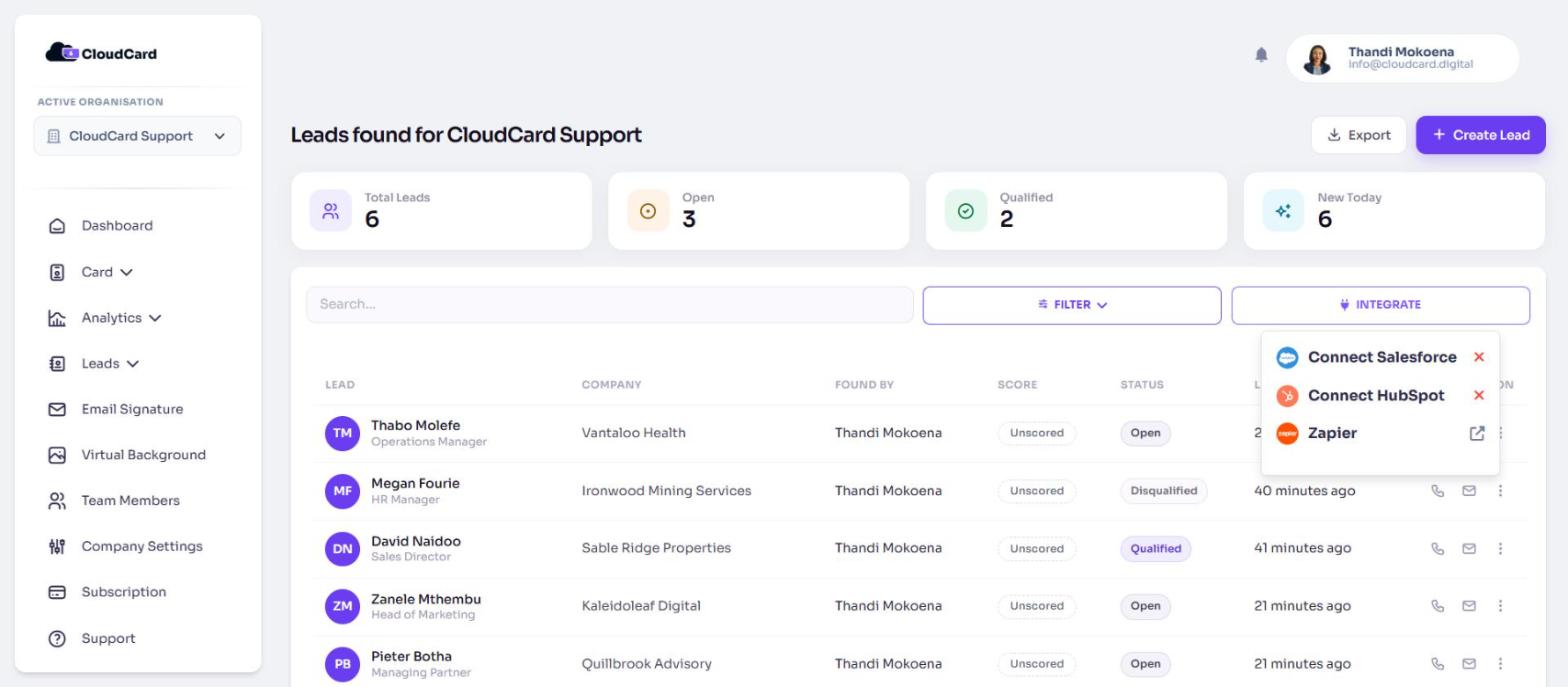Open the CloudCard Support organisation dropdown
The width and height of the screenshot is (1568, 687).
tap(137, 136)
